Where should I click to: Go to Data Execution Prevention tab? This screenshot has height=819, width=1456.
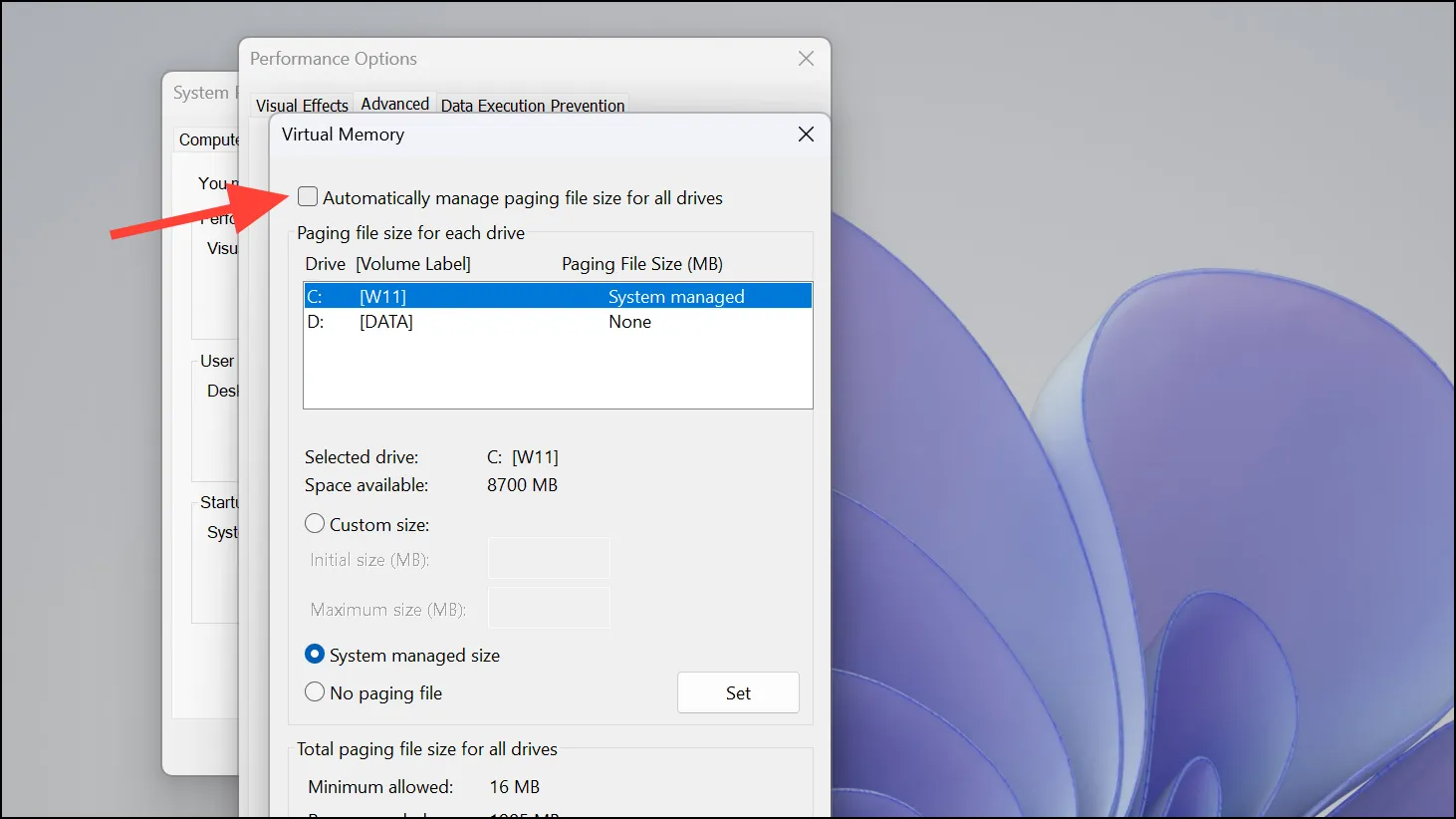tap(533, 105)
